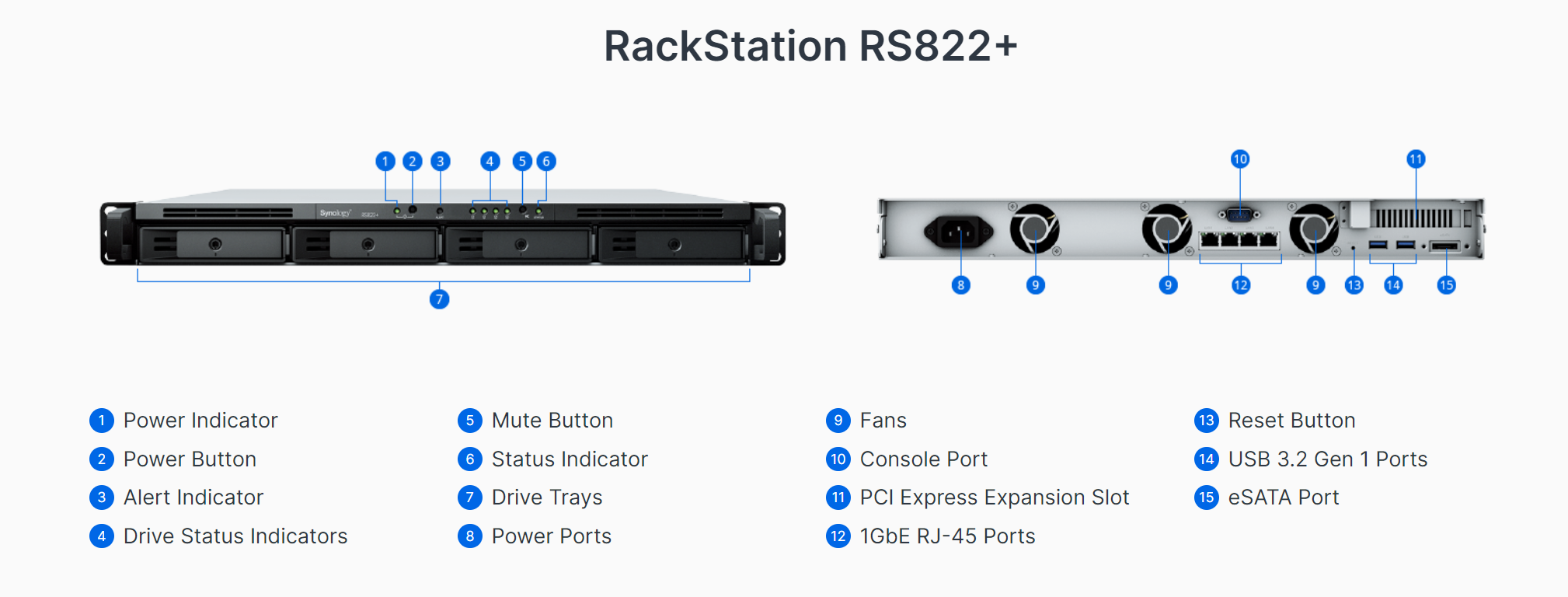The image size is (1568, 597).
Task: Click the legend badge number 9 beside Fans
Action: pos(838,421)
